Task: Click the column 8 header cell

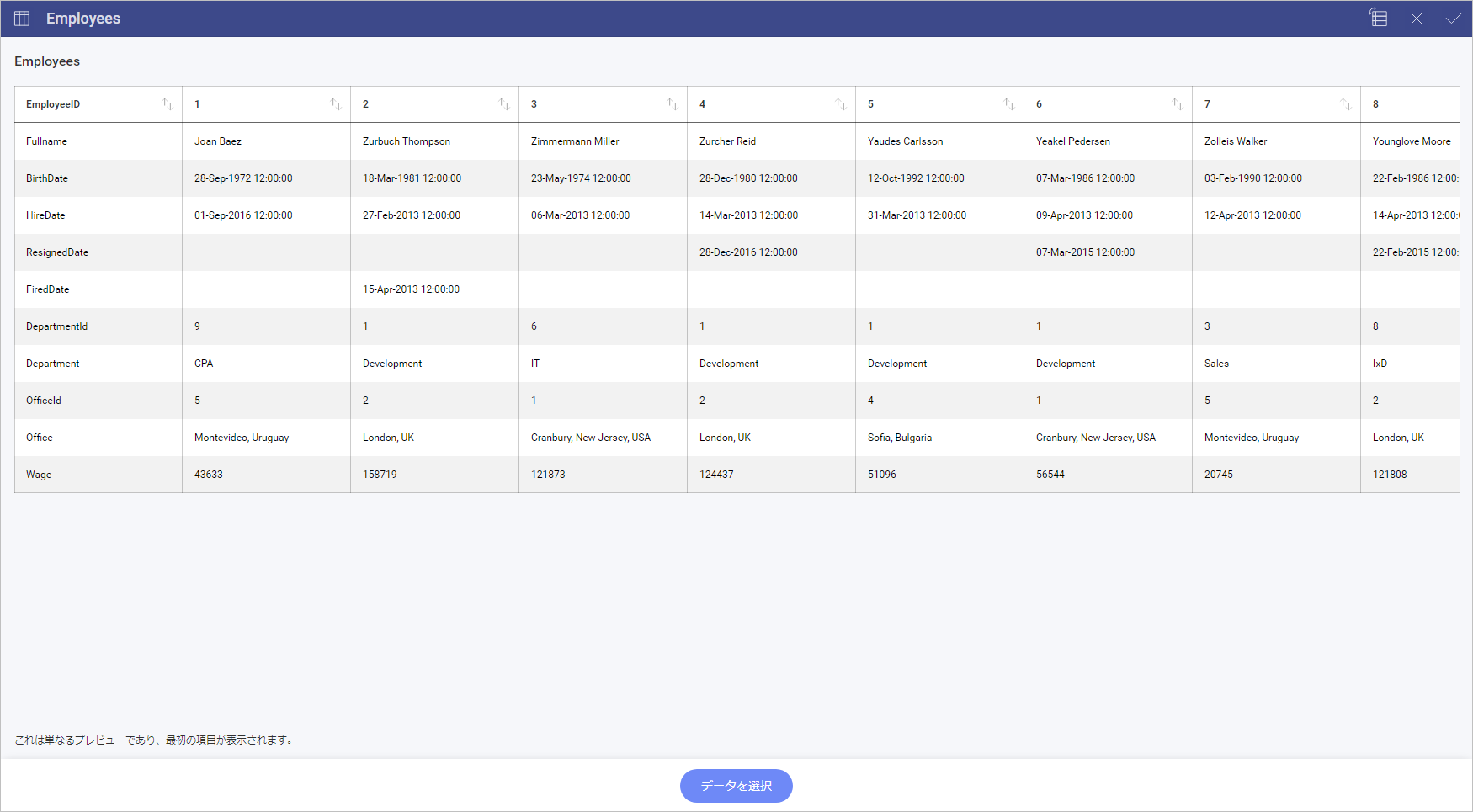Action: 1411,104
